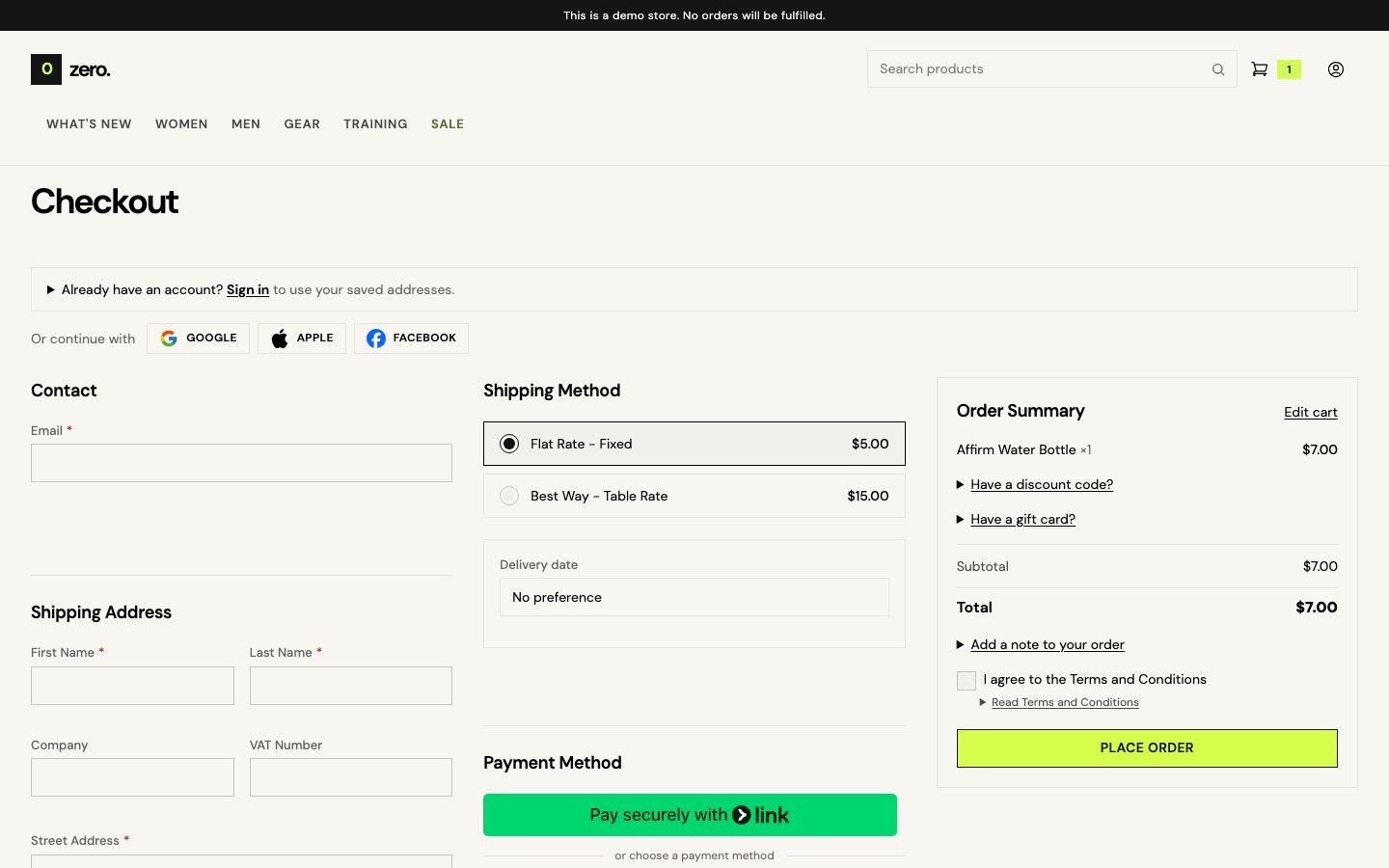Continue with Apple sign-in

tap(302, 339)
